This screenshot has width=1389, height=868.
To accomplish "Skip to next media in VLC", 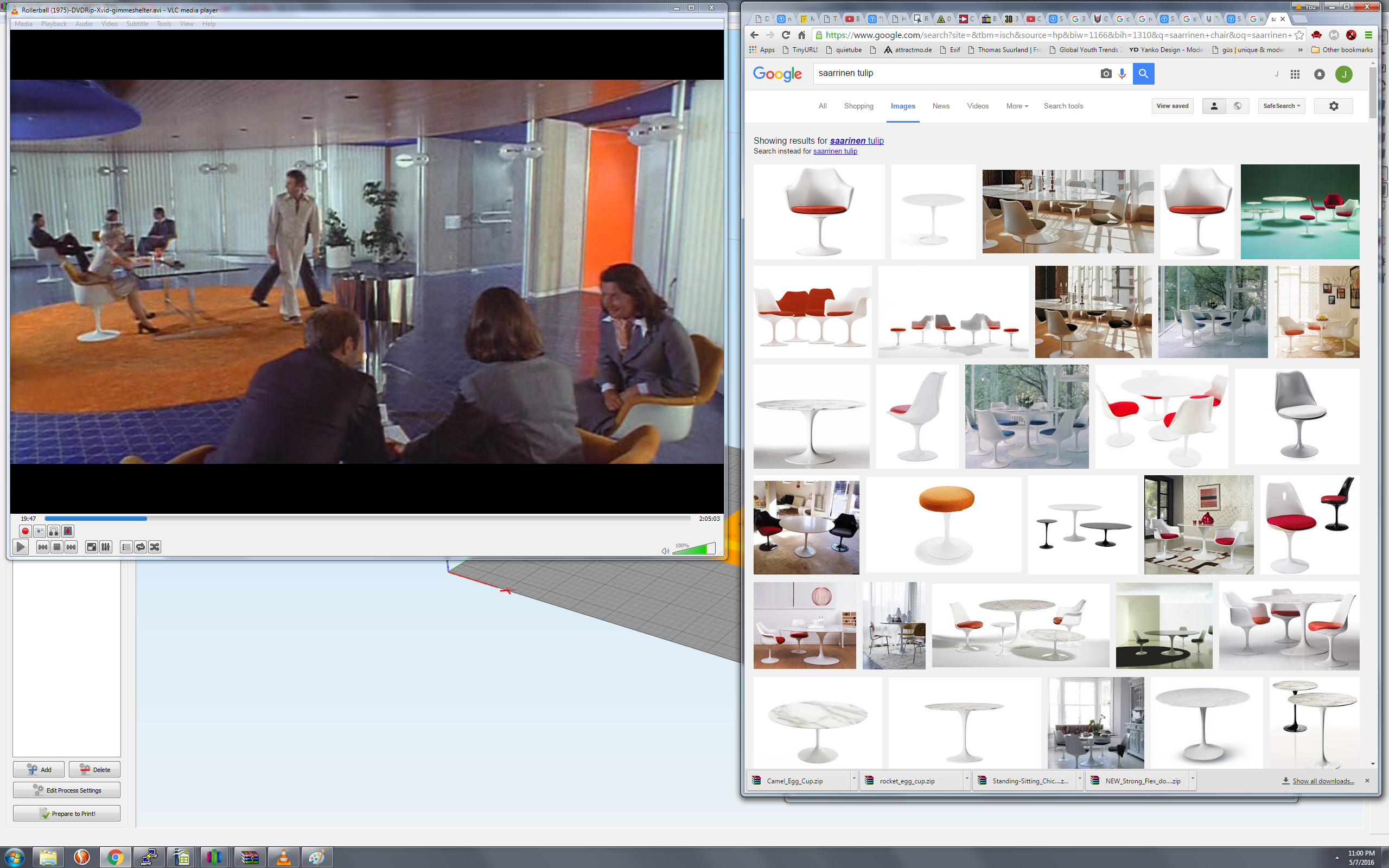I will [71, 547].
